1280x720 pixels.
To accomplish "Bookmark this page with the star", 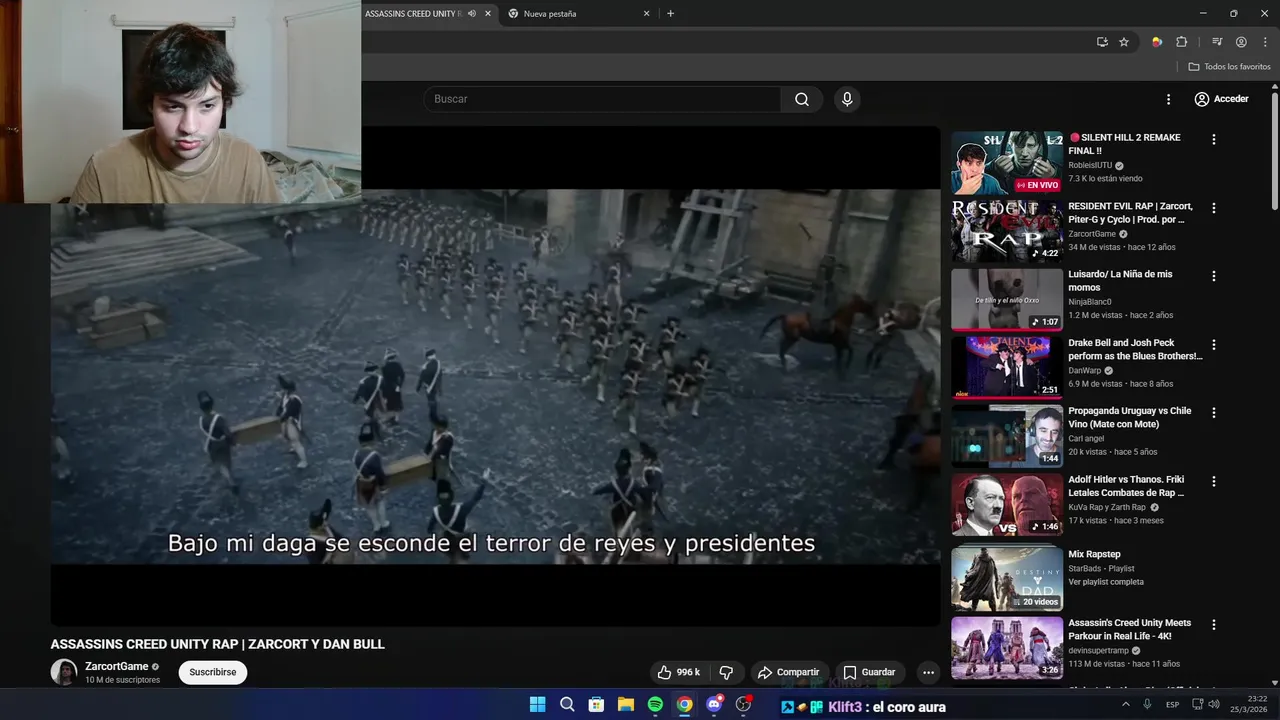I will point(1124,42).
